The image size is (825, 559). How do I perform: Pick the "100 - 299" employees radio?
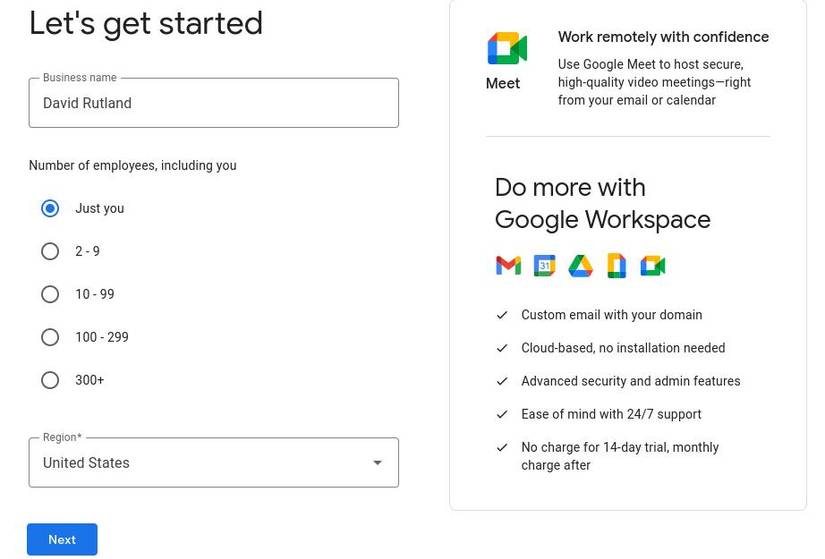[x=50, y=337]
